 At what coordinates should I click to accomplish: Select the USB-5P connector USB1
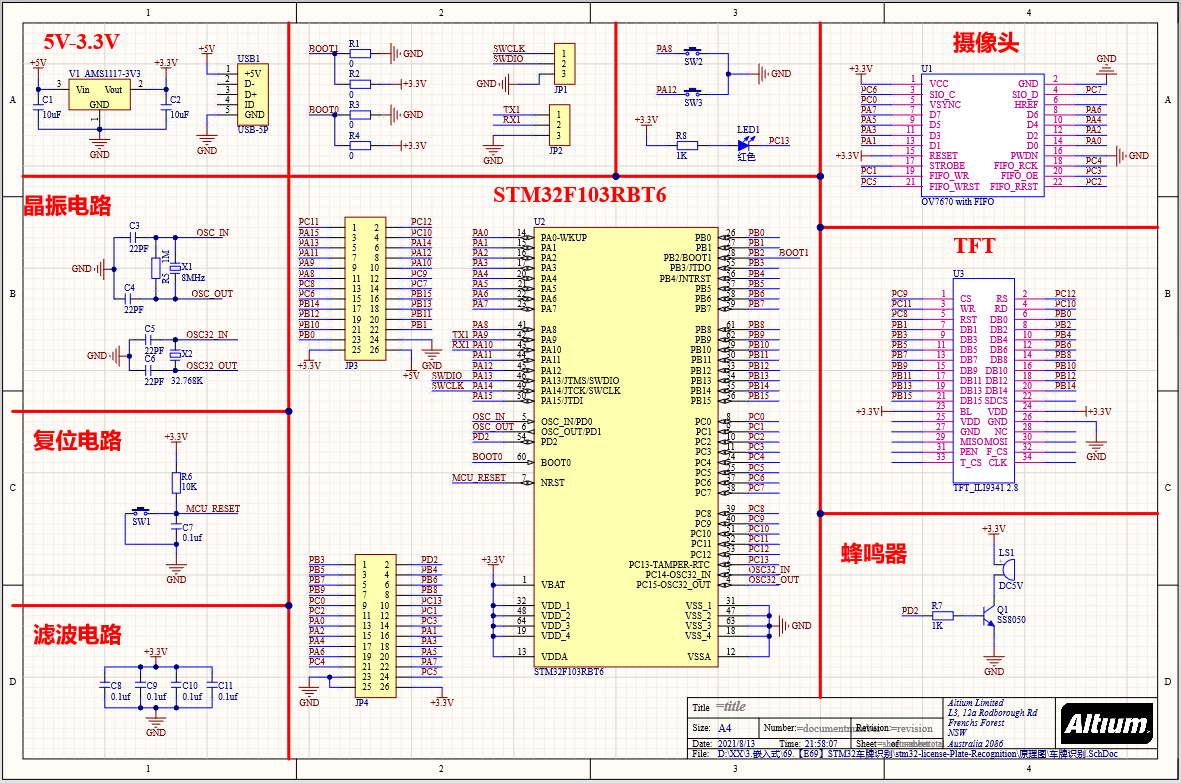coord(253,94)
